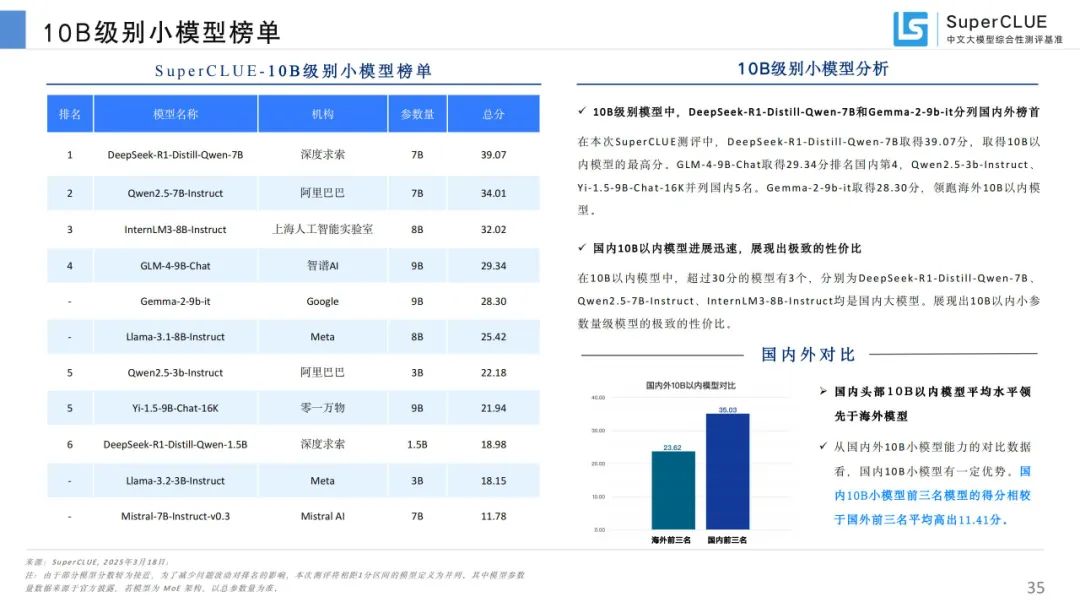Click the Llama-3.1-8B-Instruct table cell
The height and width of the screenshot is (608, 1080).
click(x=175, y=337)
